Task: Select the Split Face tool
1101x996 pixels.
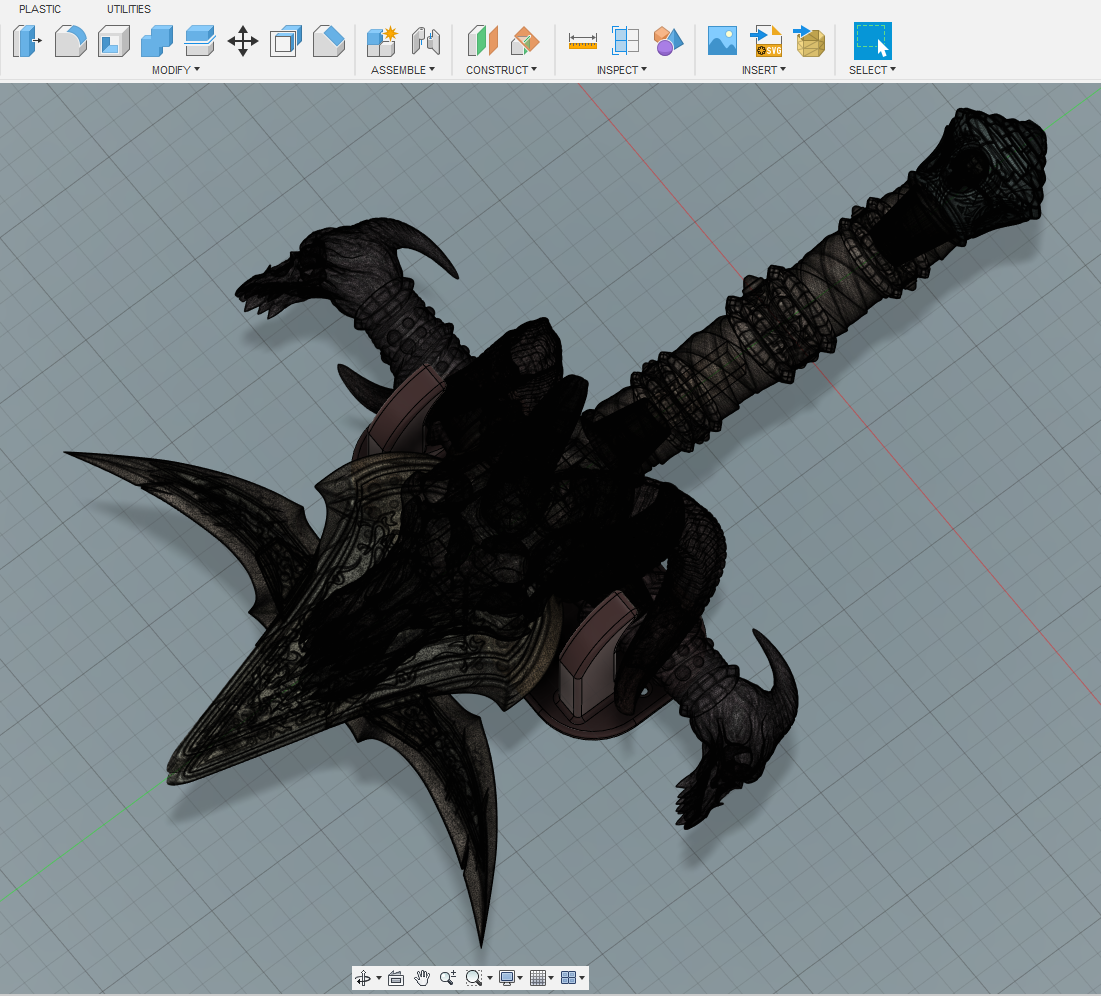Action: 199,41
